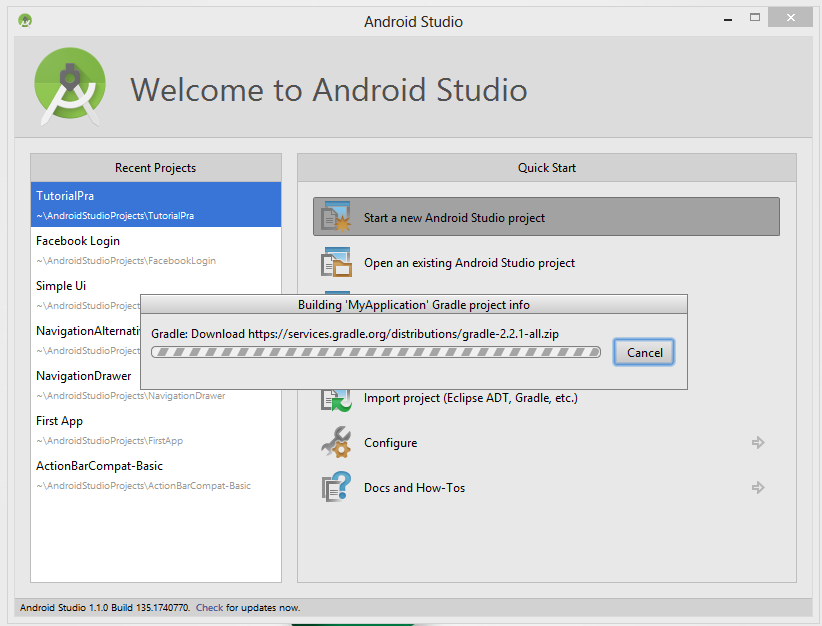Expand Docs and How-Tos using its arrow
Screen dimensions: 822x626
[758, 488]
